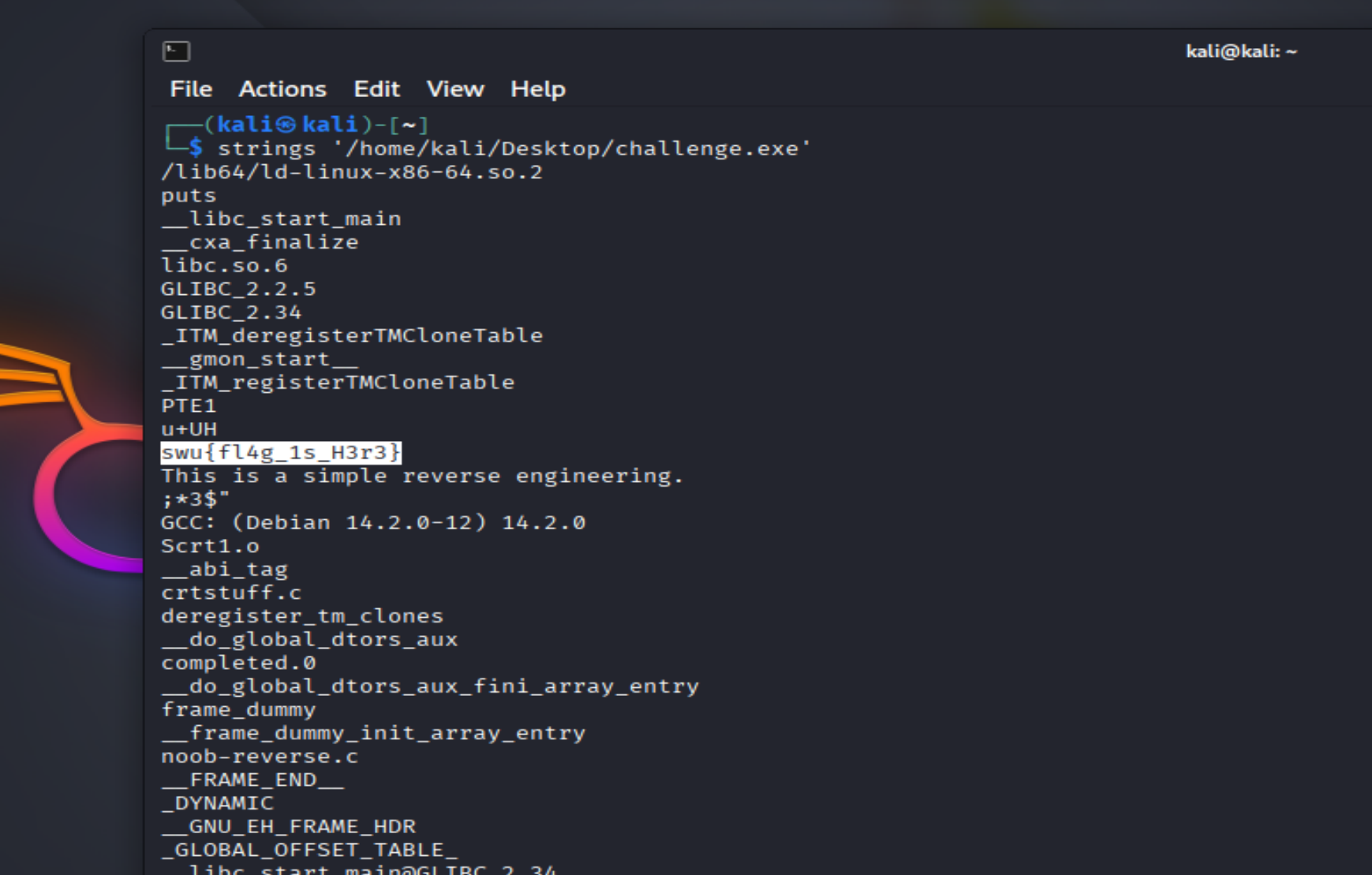The image size is (1372, 875).
Task: Click the deregister_tm_clones line
Action: [x=302, y=616]
